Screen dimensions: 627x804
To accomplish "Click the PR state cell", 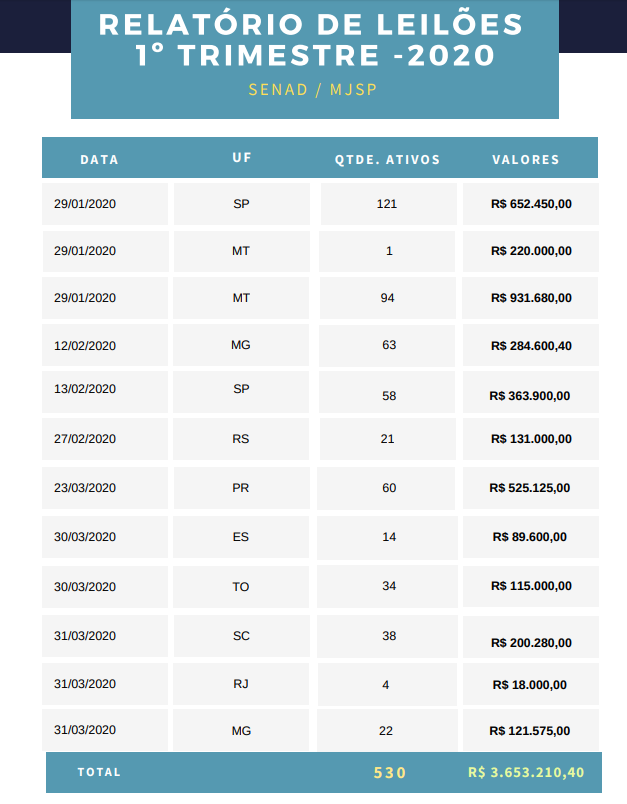I will (241, 487).
